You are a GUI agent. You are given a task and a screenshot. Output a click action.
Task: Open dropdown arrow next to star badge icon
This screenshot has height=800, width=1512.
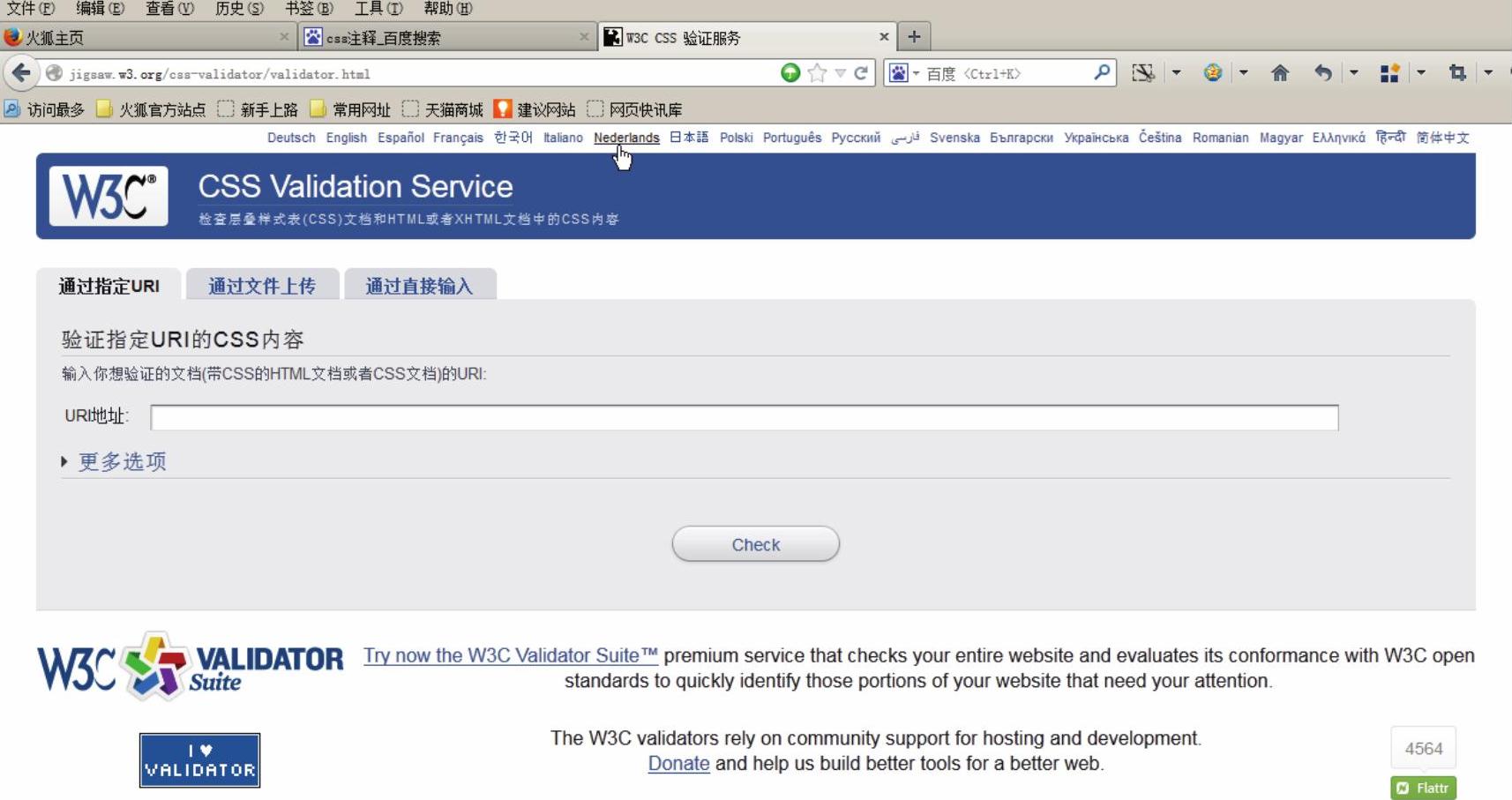click(x=1243, y=72)
